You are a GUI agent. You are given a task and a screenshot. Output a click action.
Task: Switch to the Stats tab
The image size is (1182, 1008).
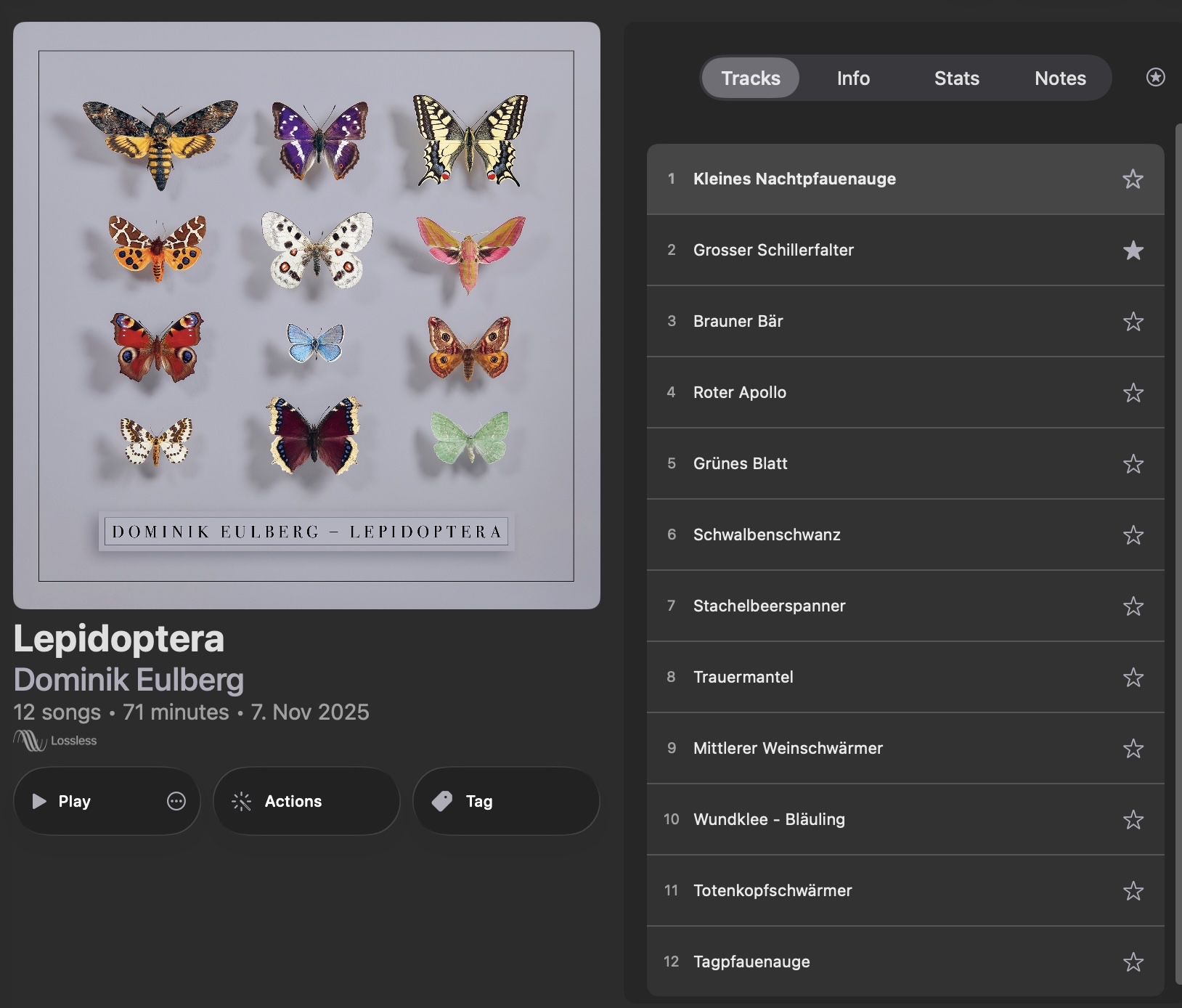(956, 78)
